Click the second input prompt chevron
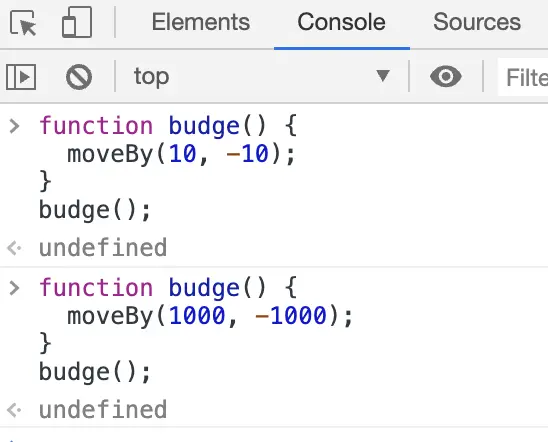The height and width of the screenshot is (442, 548). (x=14, y=288)
